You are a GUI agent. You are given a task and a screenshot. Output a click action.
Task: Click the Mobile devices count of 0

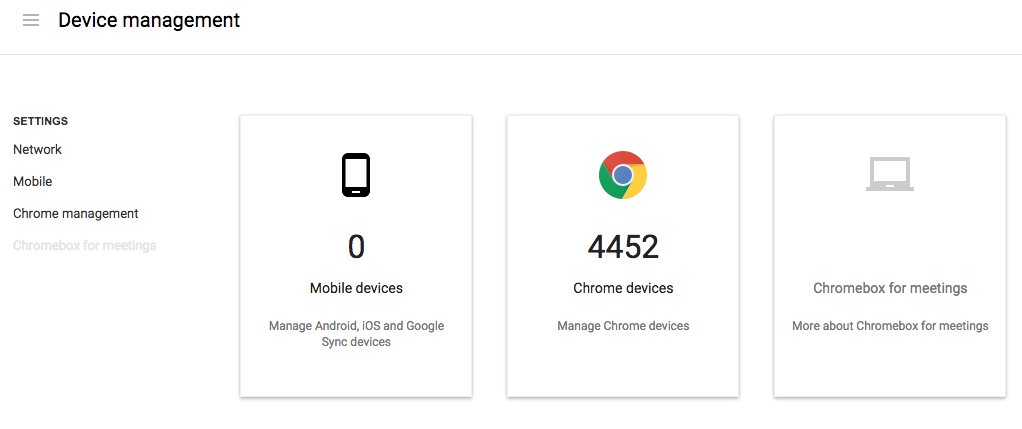356,247
